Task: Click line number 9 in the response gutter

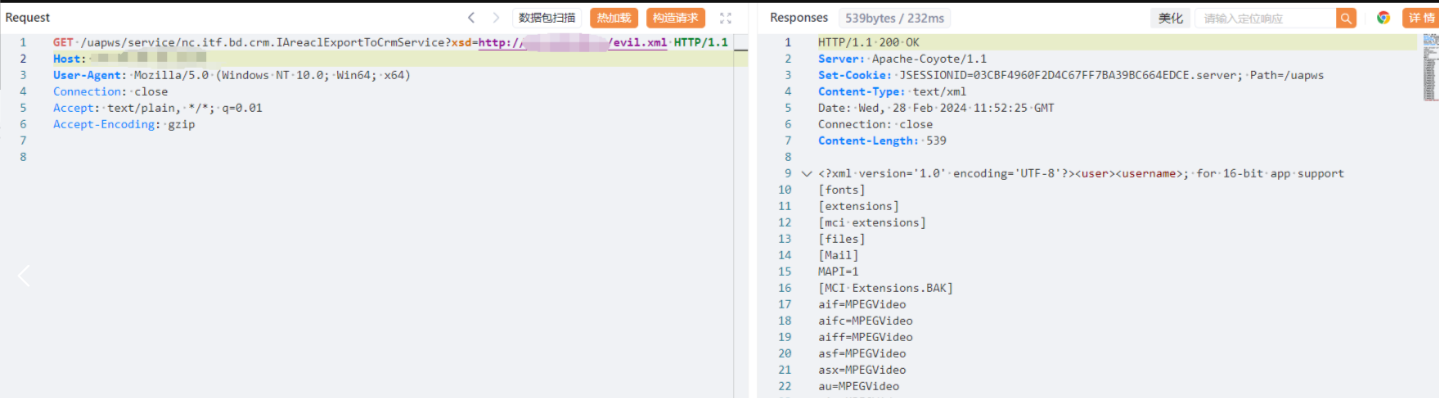Action: (x=788, y=174)
